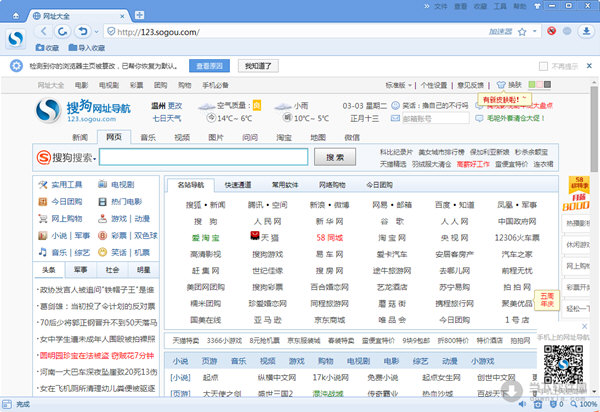Open dropdown arrow next to undo icon
This screenshot has width=600, height=412.
tap(96, 32)
